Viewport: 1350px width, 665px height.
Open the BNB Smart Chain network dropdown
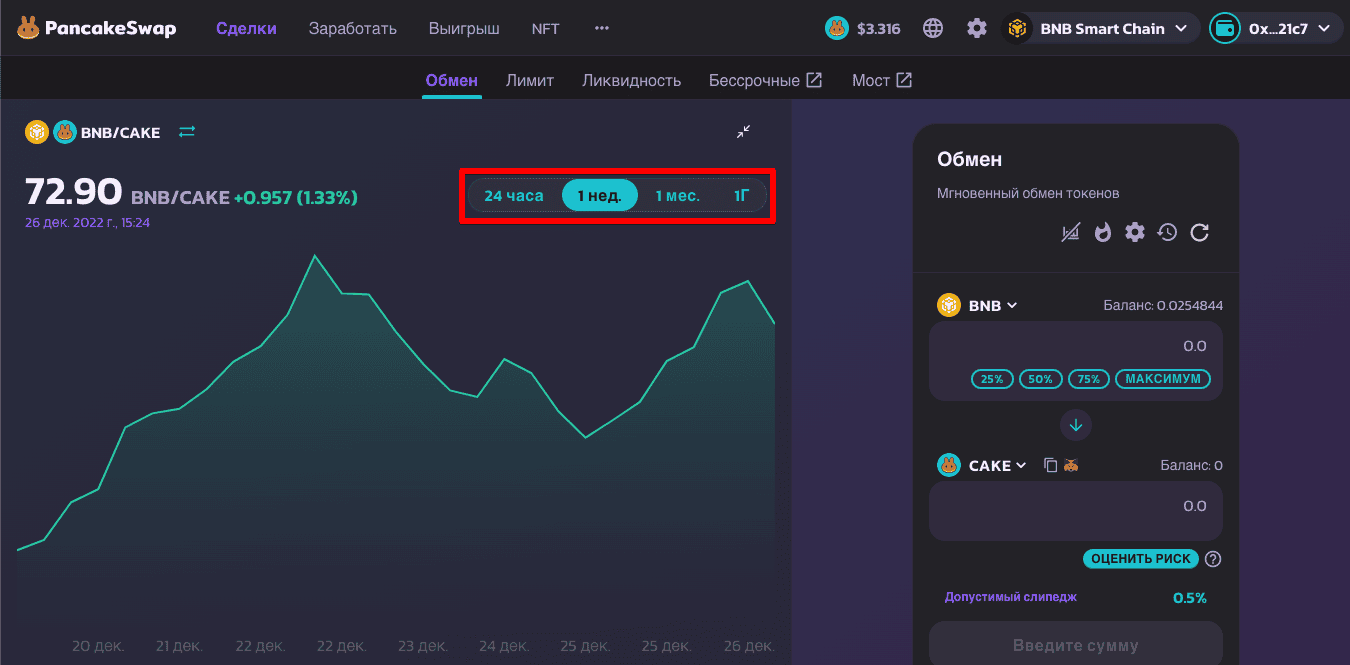tap(1100, 28)
